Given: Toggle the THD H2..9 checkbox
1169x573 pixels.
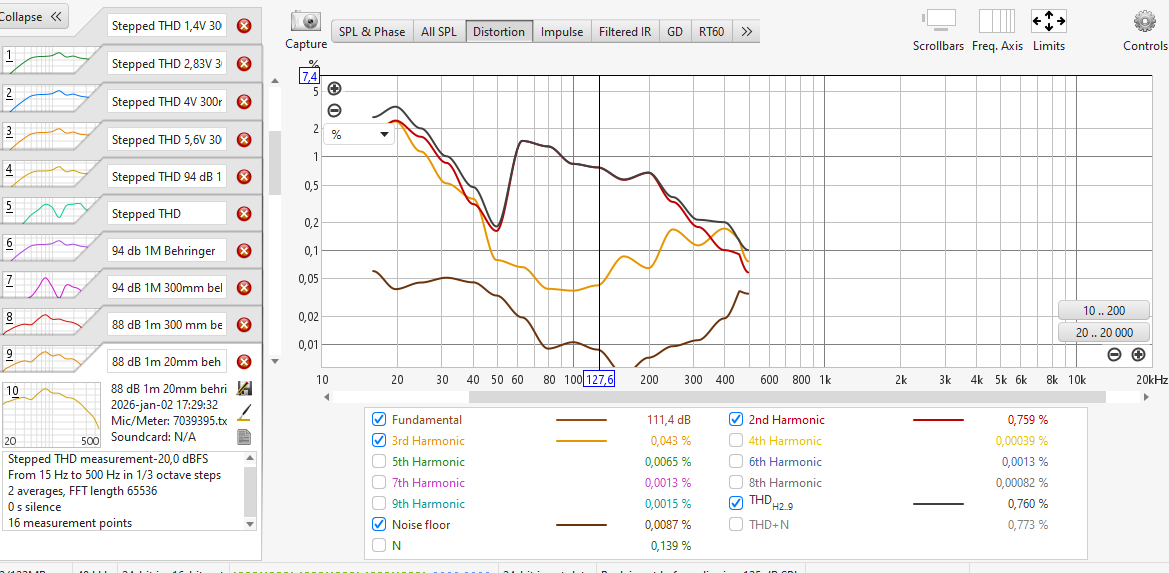Looking at the screenshot, I should coord(736,502).
